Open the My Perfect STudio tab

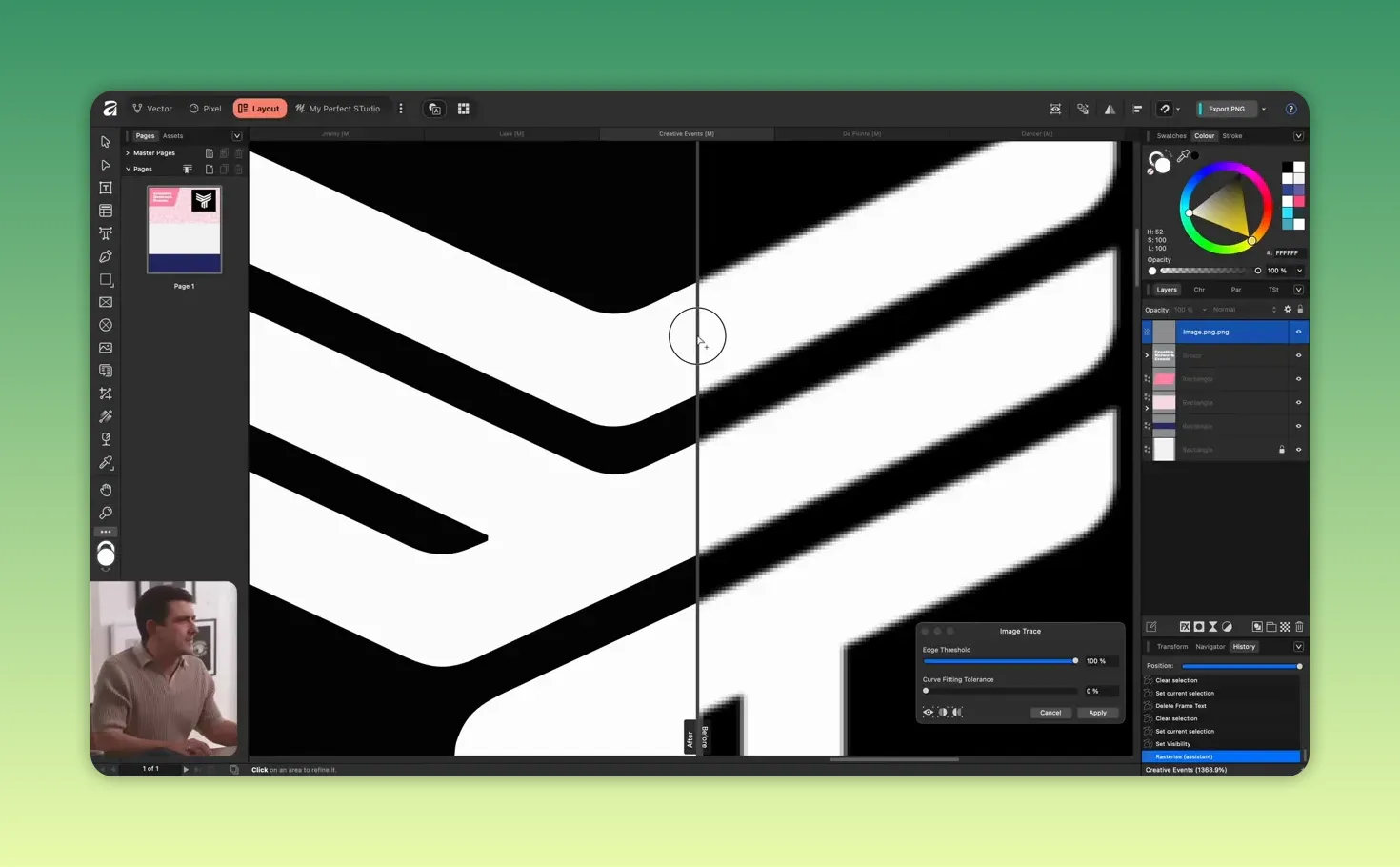click(x=338, y=109)
